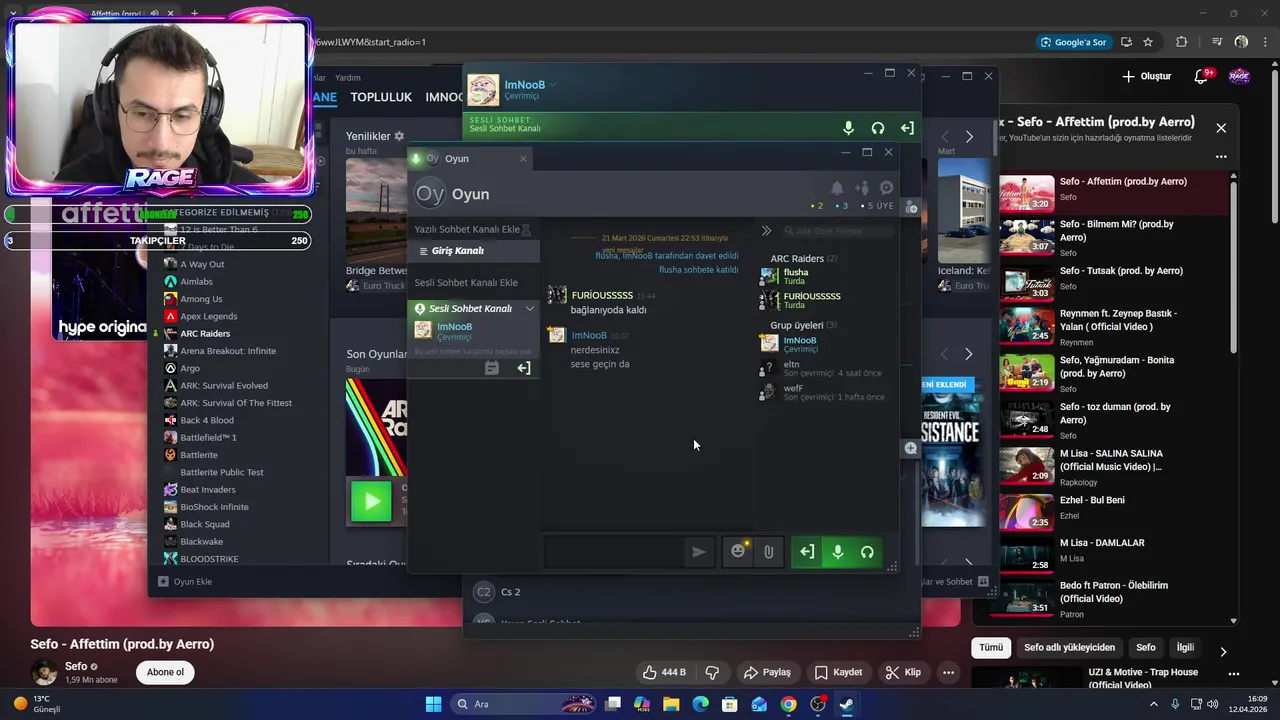Click Abone ol subscribe button
This screenshot has width=1280, height=720.
(x=165, y=672)
